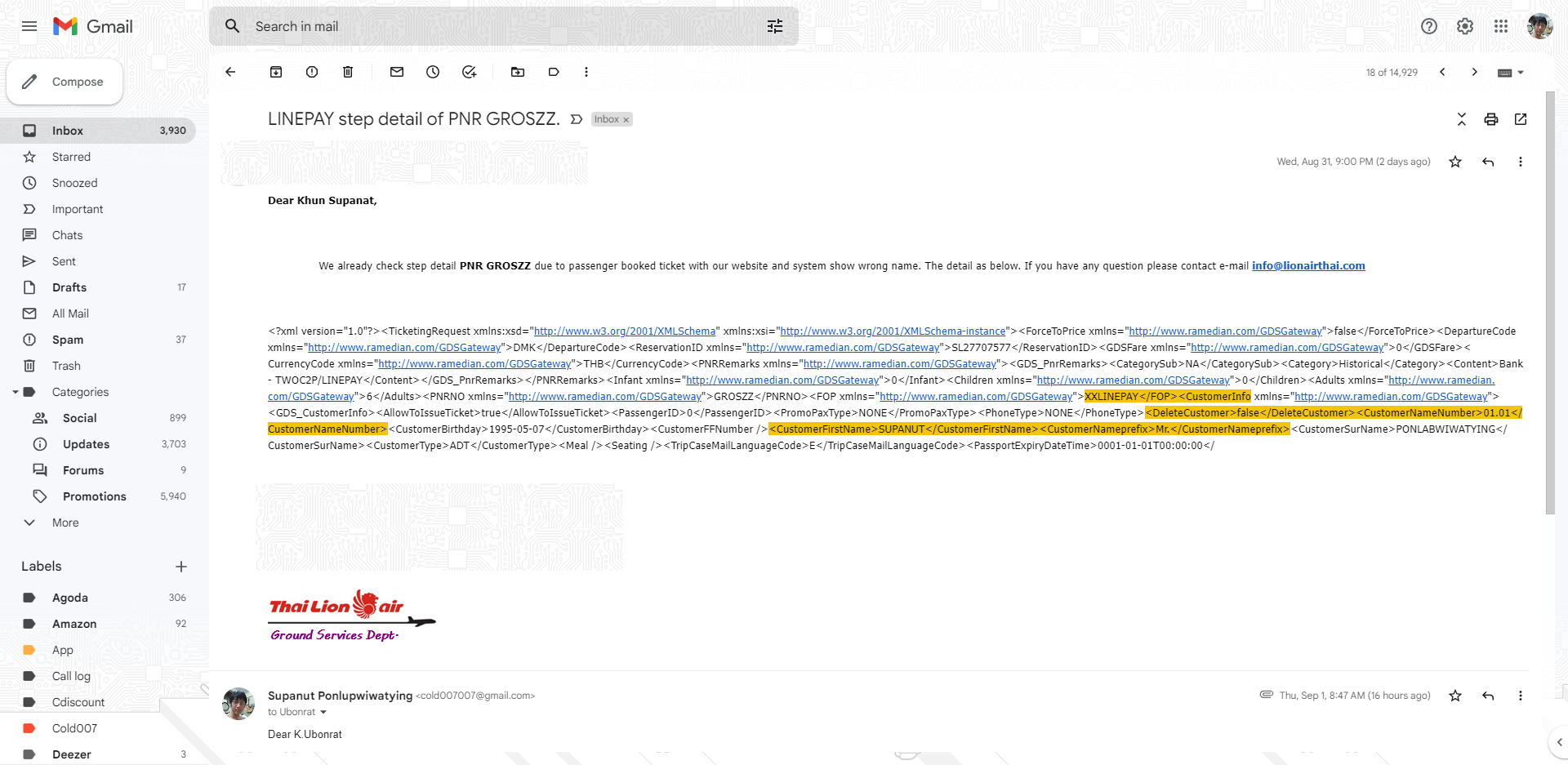Print all messages
The image size is (1568, 765).
pyautogui.click(x=1491, y=119)
